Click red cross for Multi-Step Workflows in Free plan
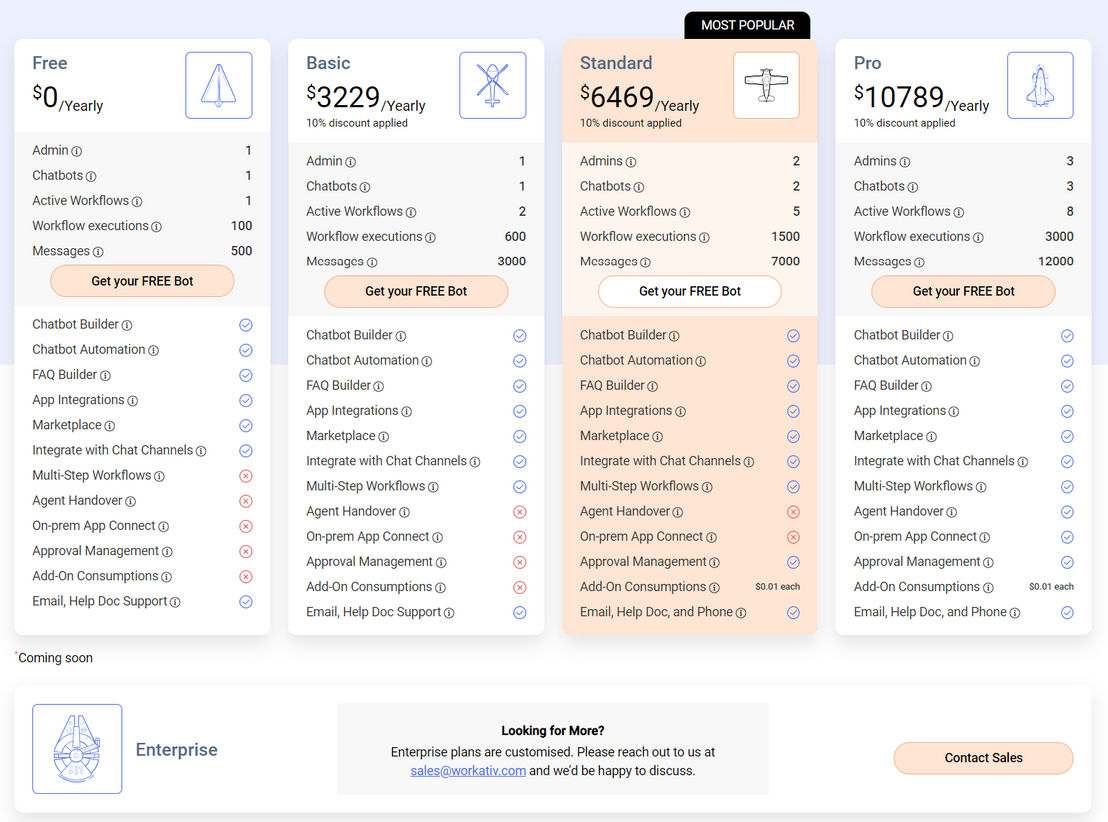 (246, 476)
